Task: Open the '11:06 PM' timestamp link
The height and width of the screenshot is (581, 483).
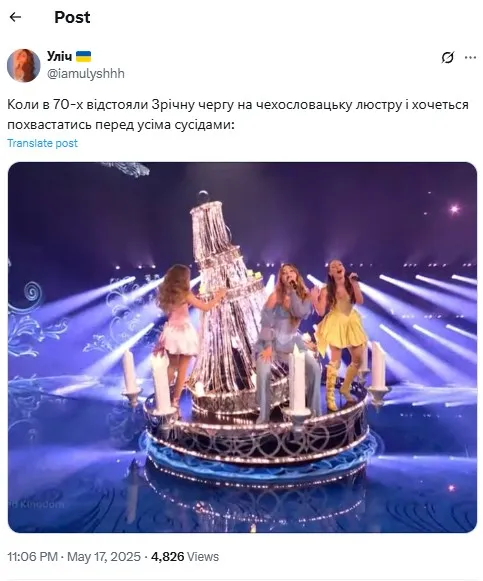Action: pos(33,557)
